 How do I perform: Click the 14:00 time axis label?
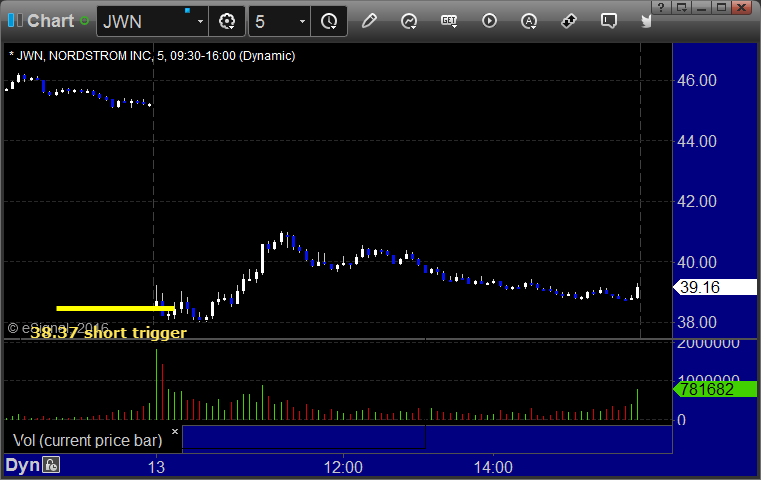[493, 467]
